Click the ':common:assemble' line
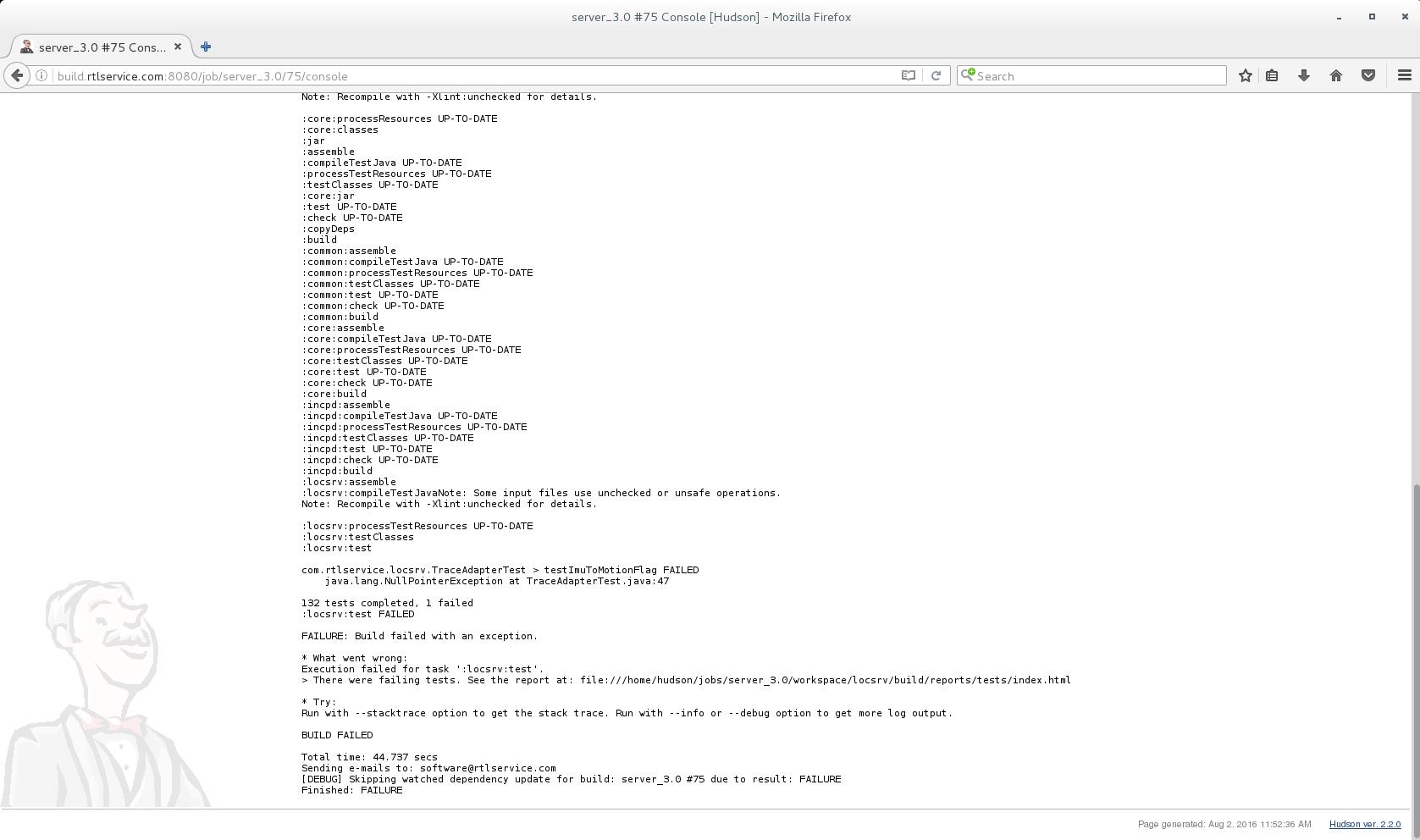Screen dimensions: 1420x840 [x=349, y=251]
